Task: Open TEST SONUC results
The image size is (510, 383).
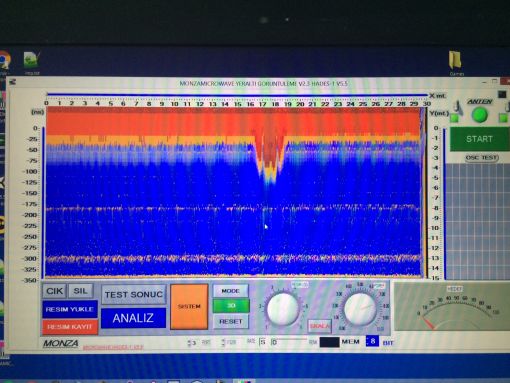Action: [x=134, y=295]
